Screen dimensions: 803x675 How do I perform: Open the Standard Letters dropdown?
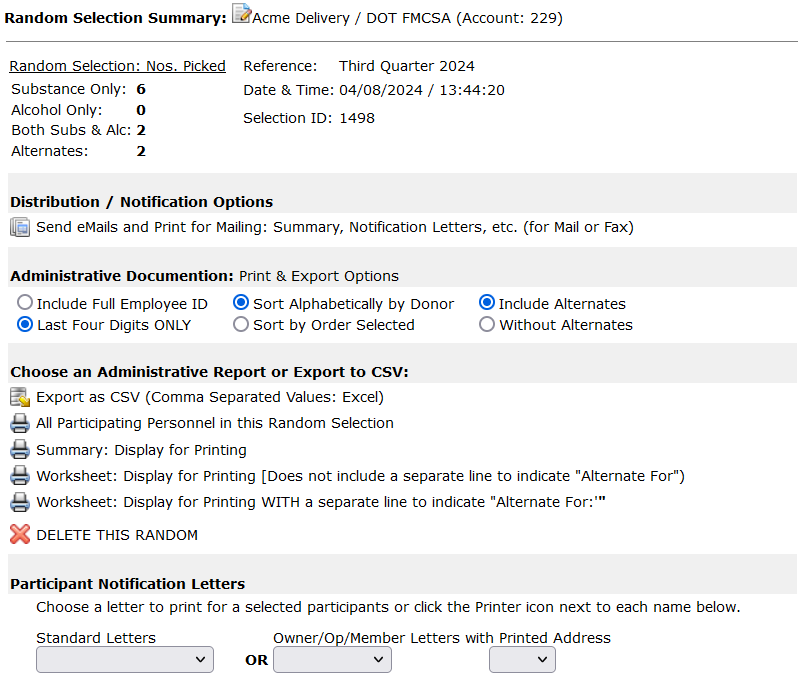coord(125,660)
